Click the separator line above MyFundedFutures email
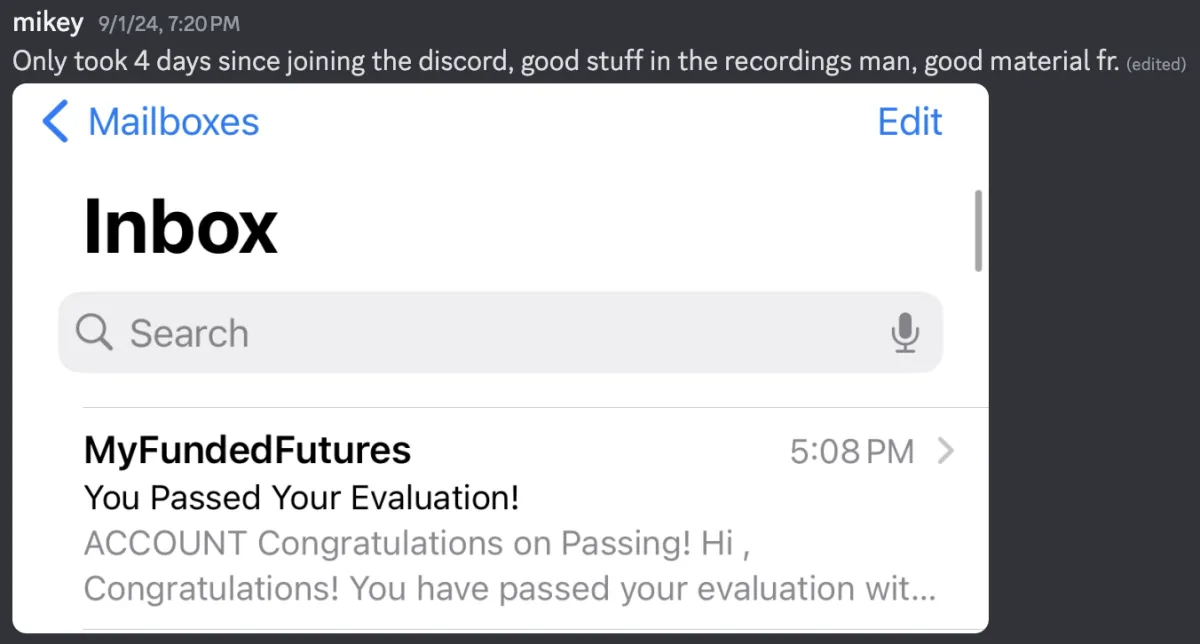The image size is (1200, 644). point(535,408)
